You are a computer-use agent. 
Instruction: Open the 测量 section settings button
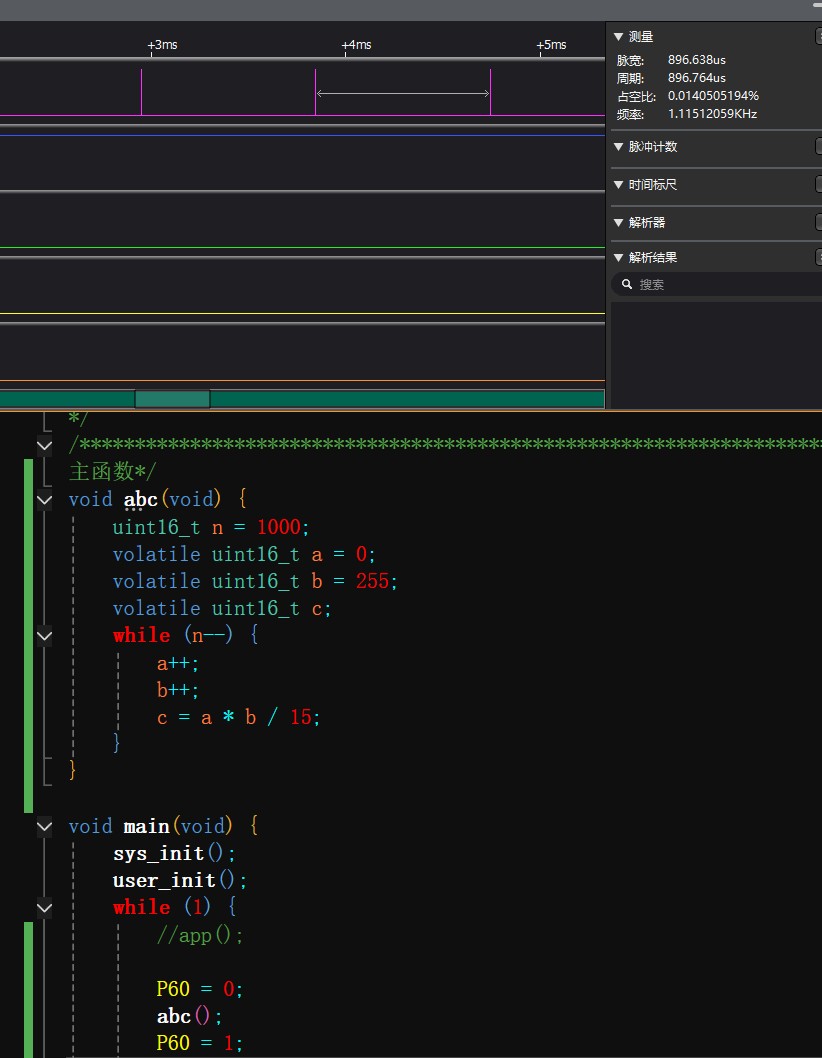[x=818, y=37]
